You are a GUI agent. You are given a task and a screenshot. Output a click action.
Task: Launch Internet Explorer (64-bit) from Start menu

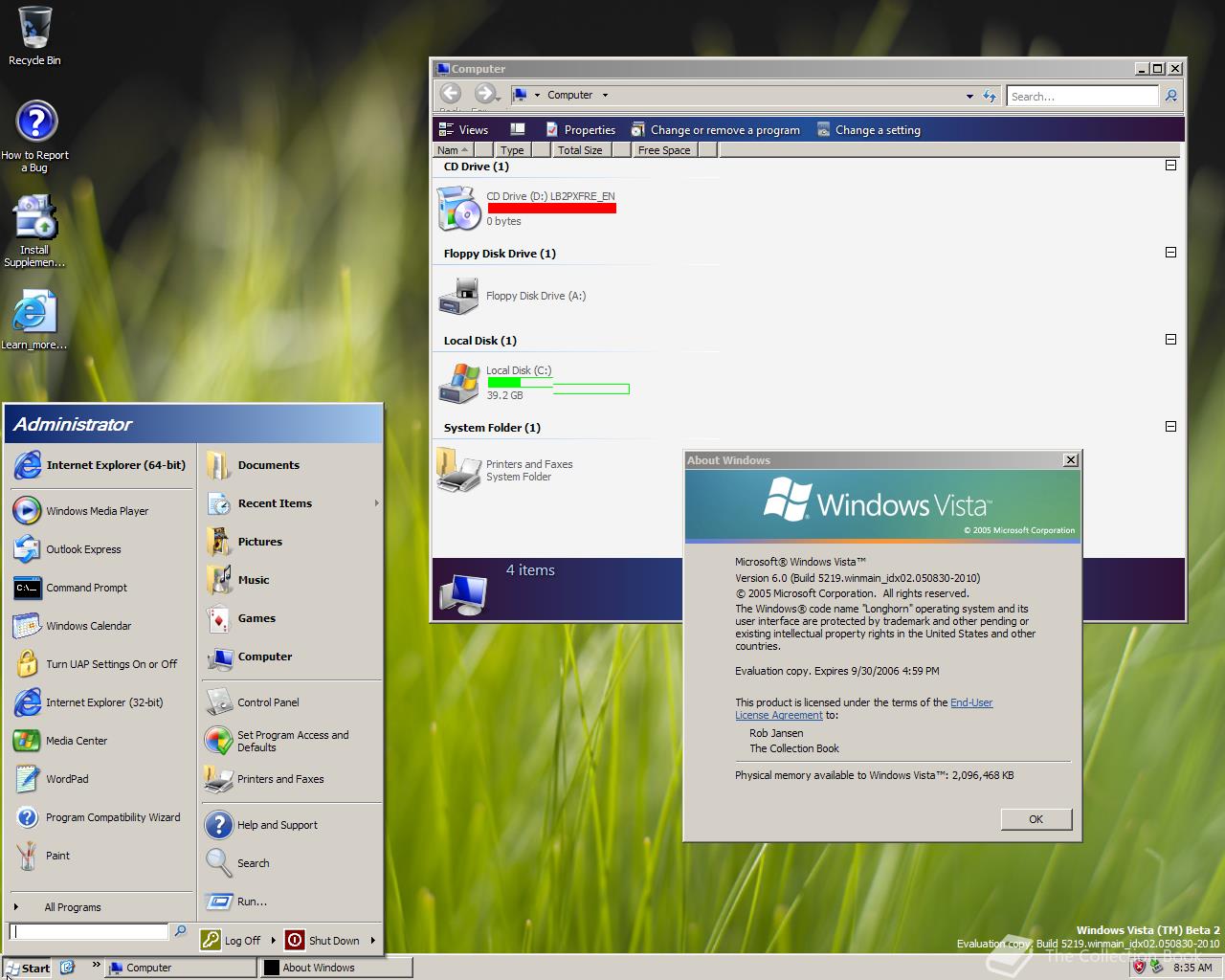100,465
